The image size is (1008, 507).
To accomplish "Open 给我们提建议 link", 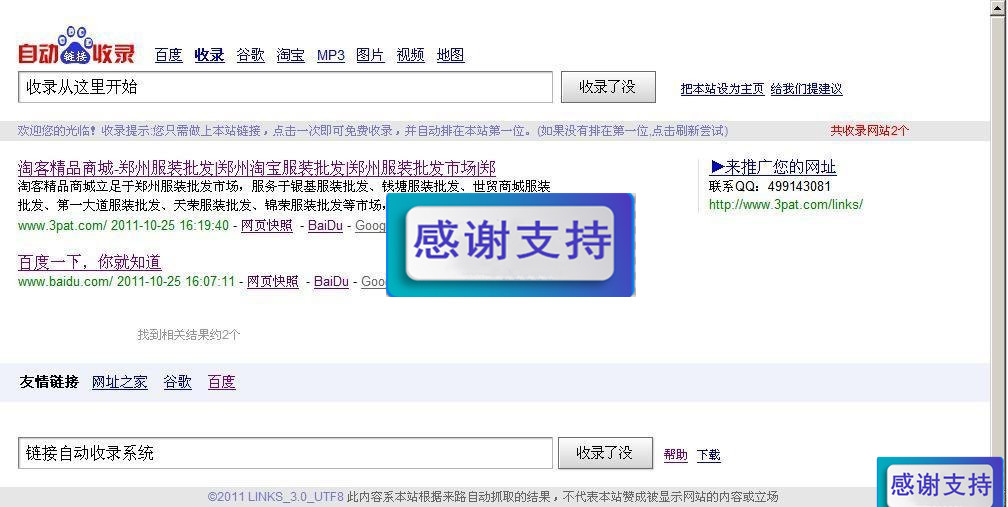I will click(806, 89).
